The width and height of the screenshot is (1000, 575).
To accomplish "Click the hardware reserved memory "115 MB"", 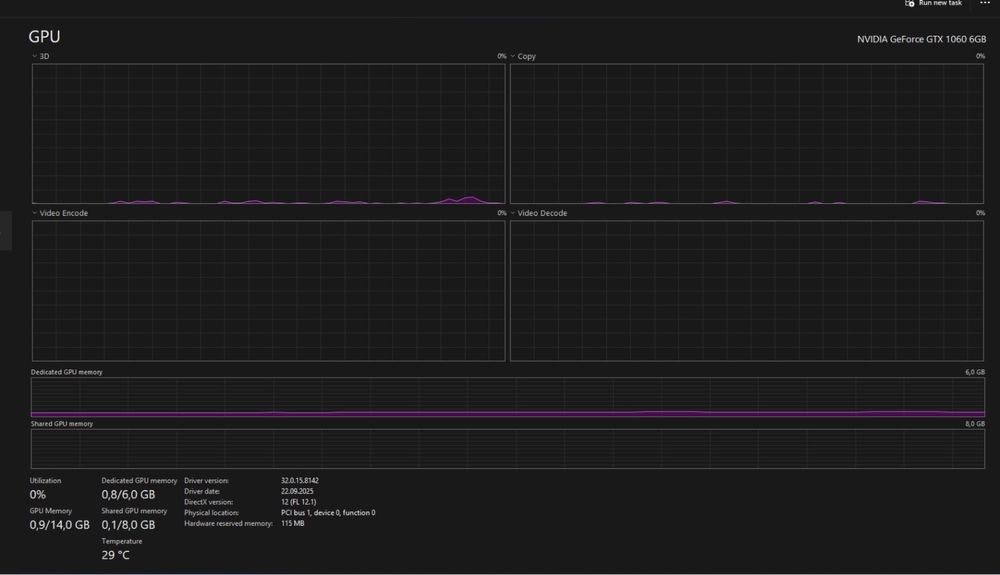I will [293, 523].
